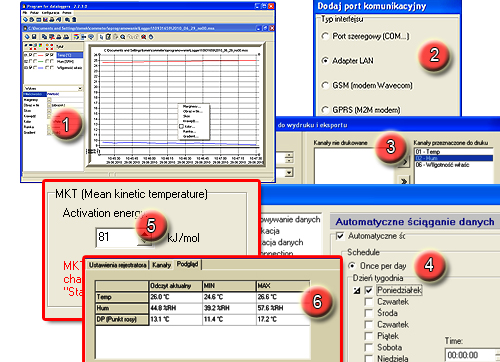Screen dimensions: 500x362
Task: Select 02 - Hum in channels to print
Action: 454,158
